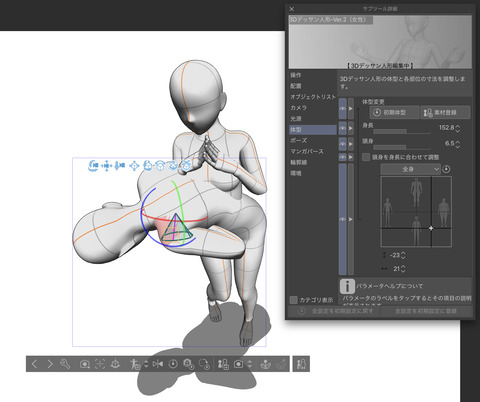
Task: Select the object camera-view rotate manipulator icon
Action: point(148,165)
